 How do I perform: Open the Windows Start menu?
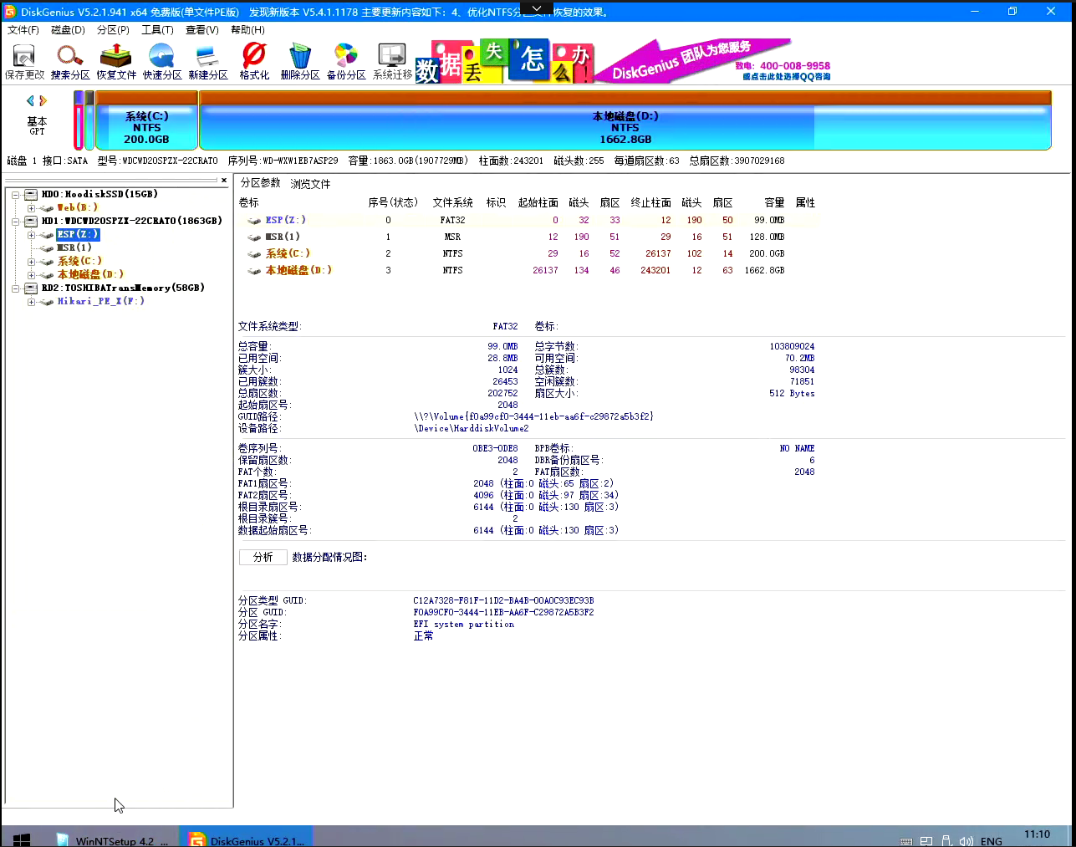tap(21, 837)
